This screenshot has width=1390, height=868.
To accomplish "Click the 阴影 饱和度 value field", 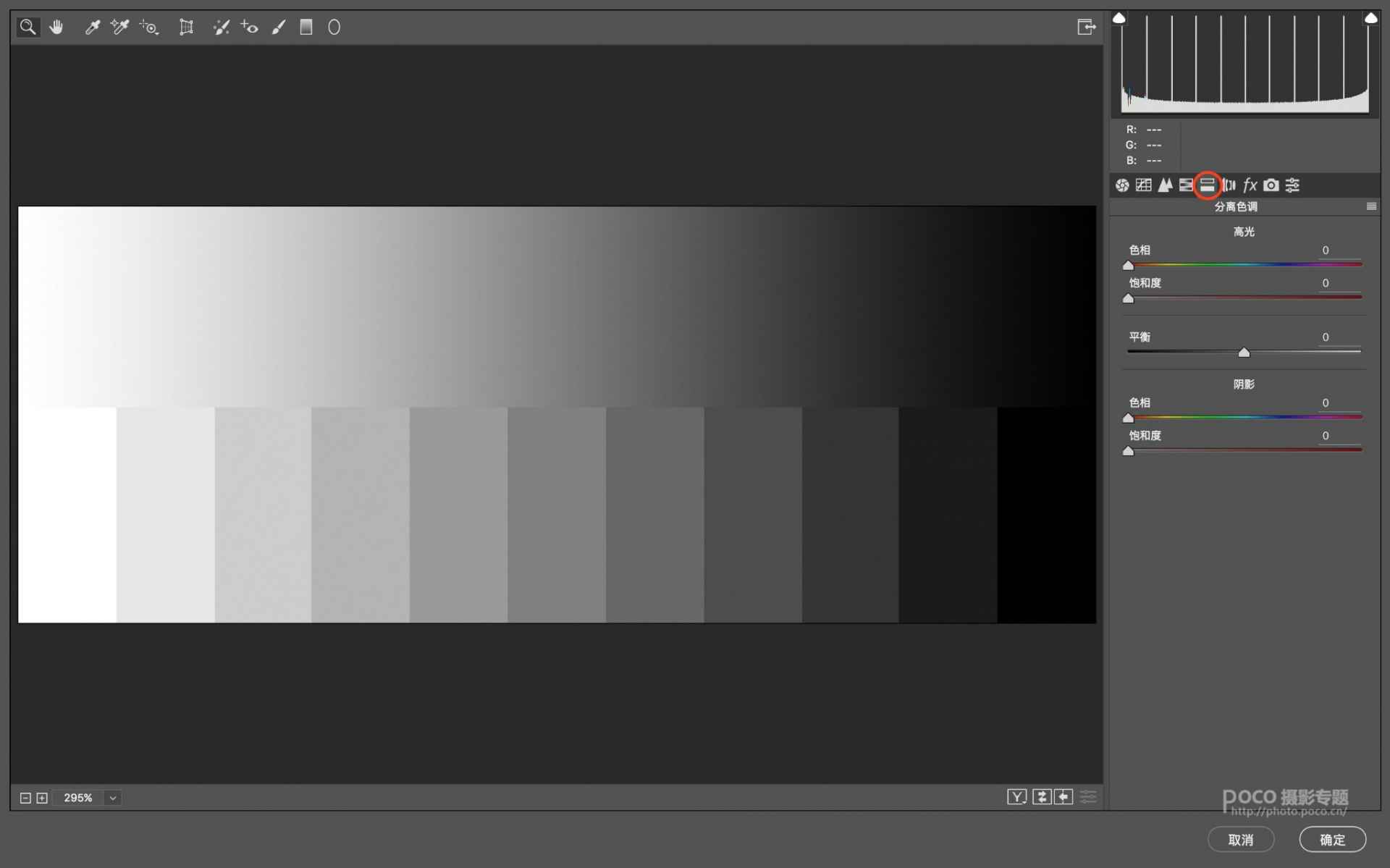I will click(1339, 436).
